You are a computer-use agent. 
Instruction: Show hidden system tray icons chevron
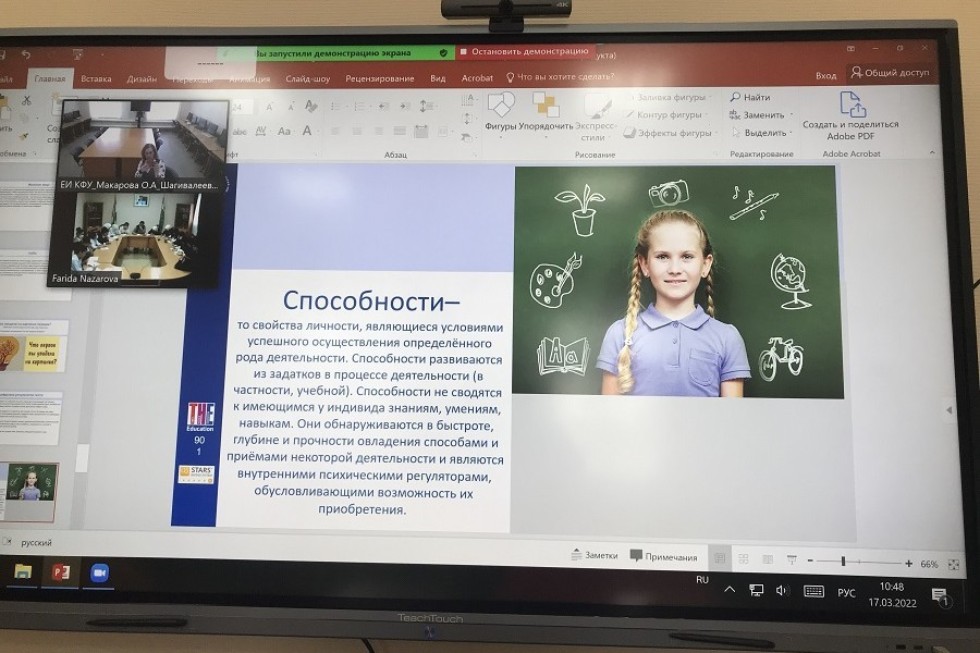coord(730,589)
